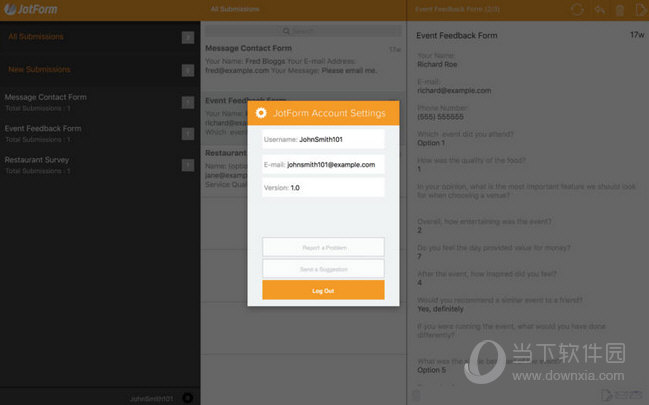This screenshot has width=649, height=405.
Task: Click the New Submissions count badge
Action: pyautogui.click(x=188, y=70)
